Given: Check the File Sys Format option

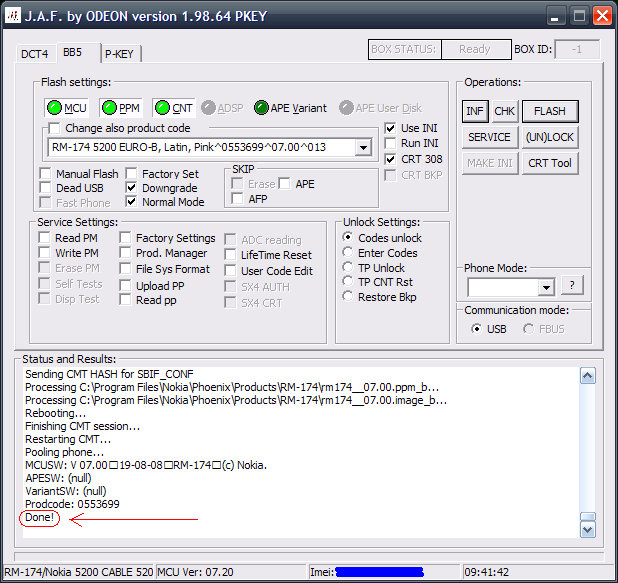Looking at the screenshot, I should [x=125, y=269].
